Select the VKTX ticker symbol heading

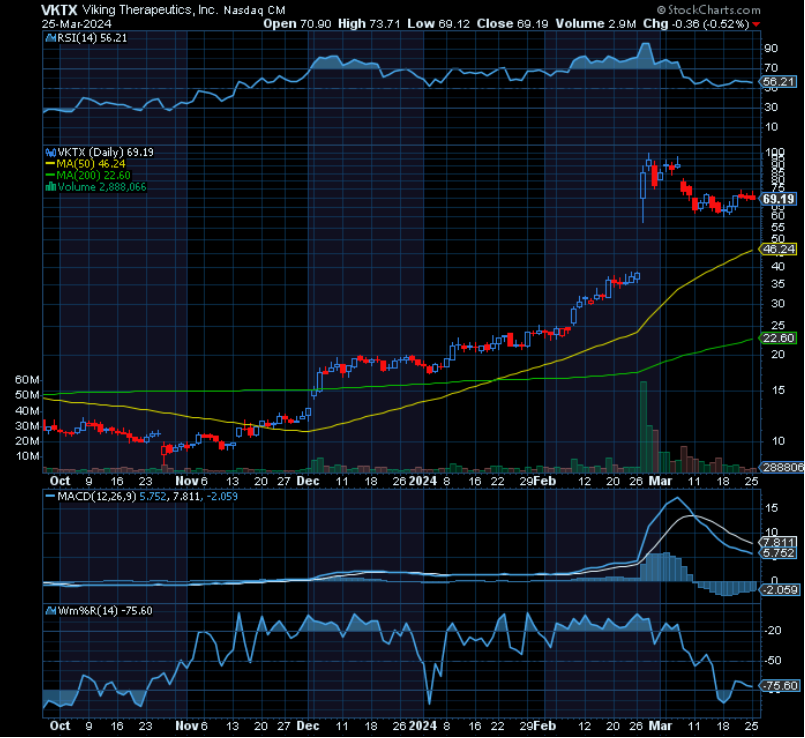[55, 10]
